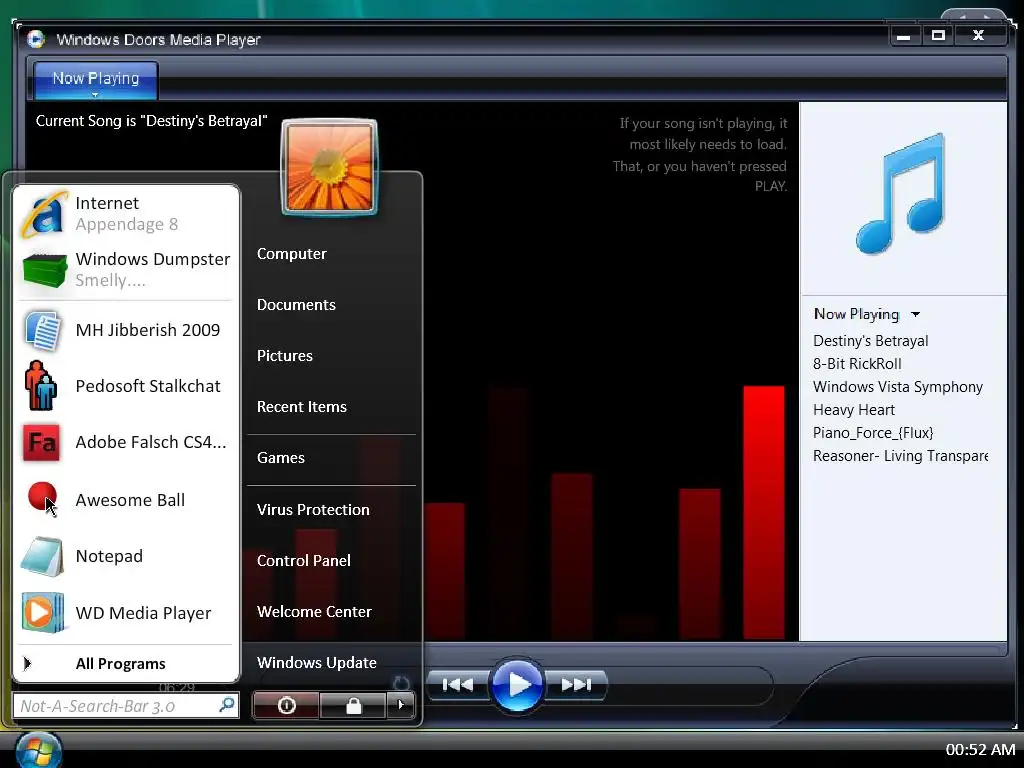
Task: Click the Current Song status text
Action: [x=152, y=121]
